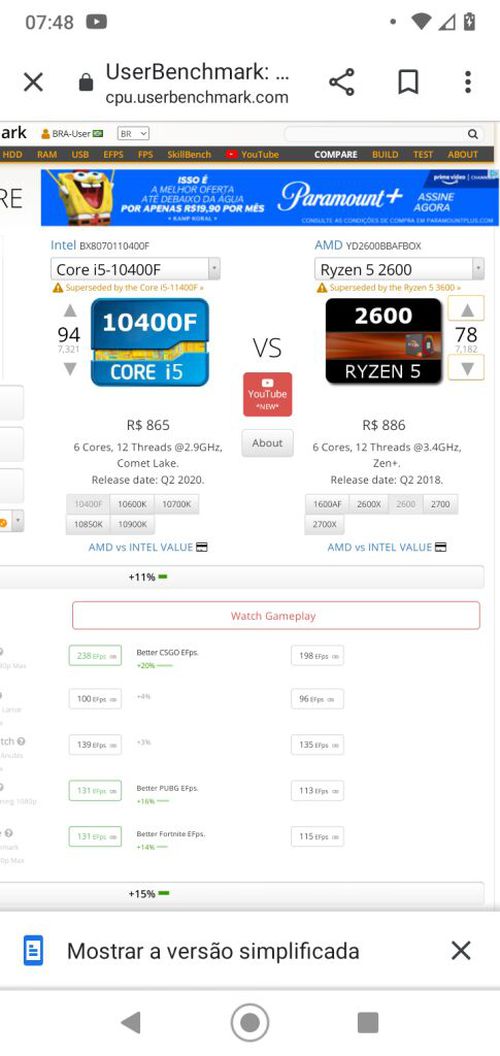500x1056 pixels.
Task: Click the red YouTube NEW button
Action: (x=268, y=394)
